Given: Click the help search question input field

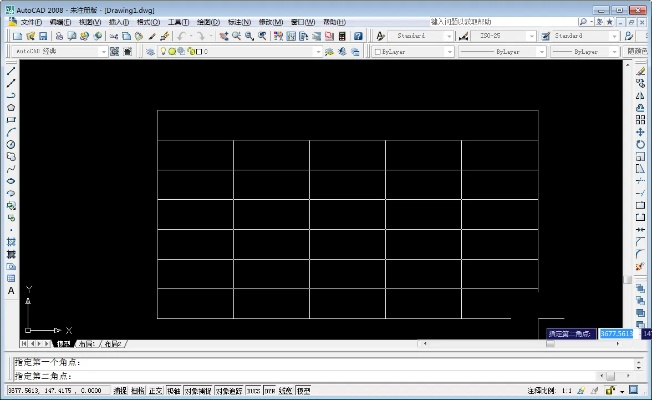Looking at the screenshot, I should click(x=503, y=22).
